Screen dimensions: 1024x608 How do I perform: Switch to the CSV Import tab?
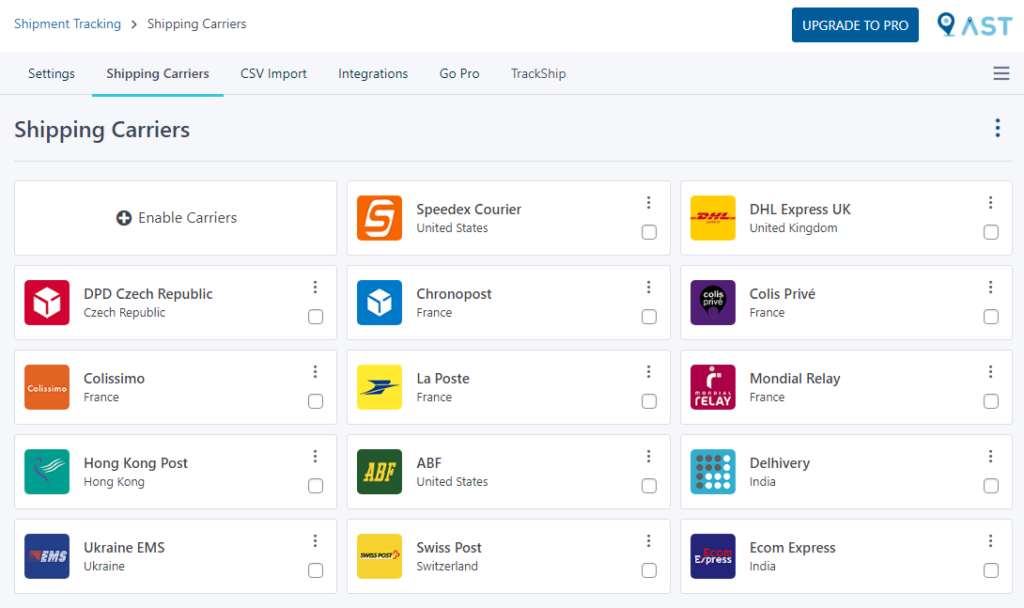pyautogui.click(x=273, y=74)
